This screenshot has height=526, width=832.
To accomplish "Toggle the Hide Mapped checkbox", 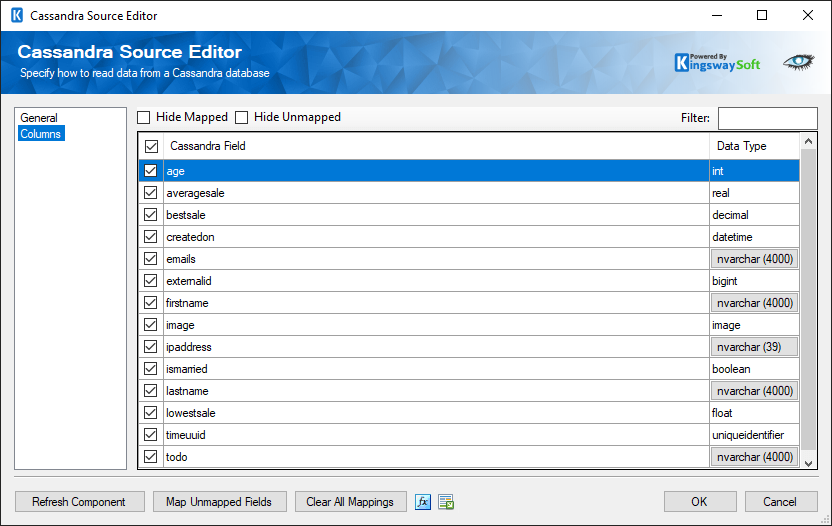I will click(144, 117).
